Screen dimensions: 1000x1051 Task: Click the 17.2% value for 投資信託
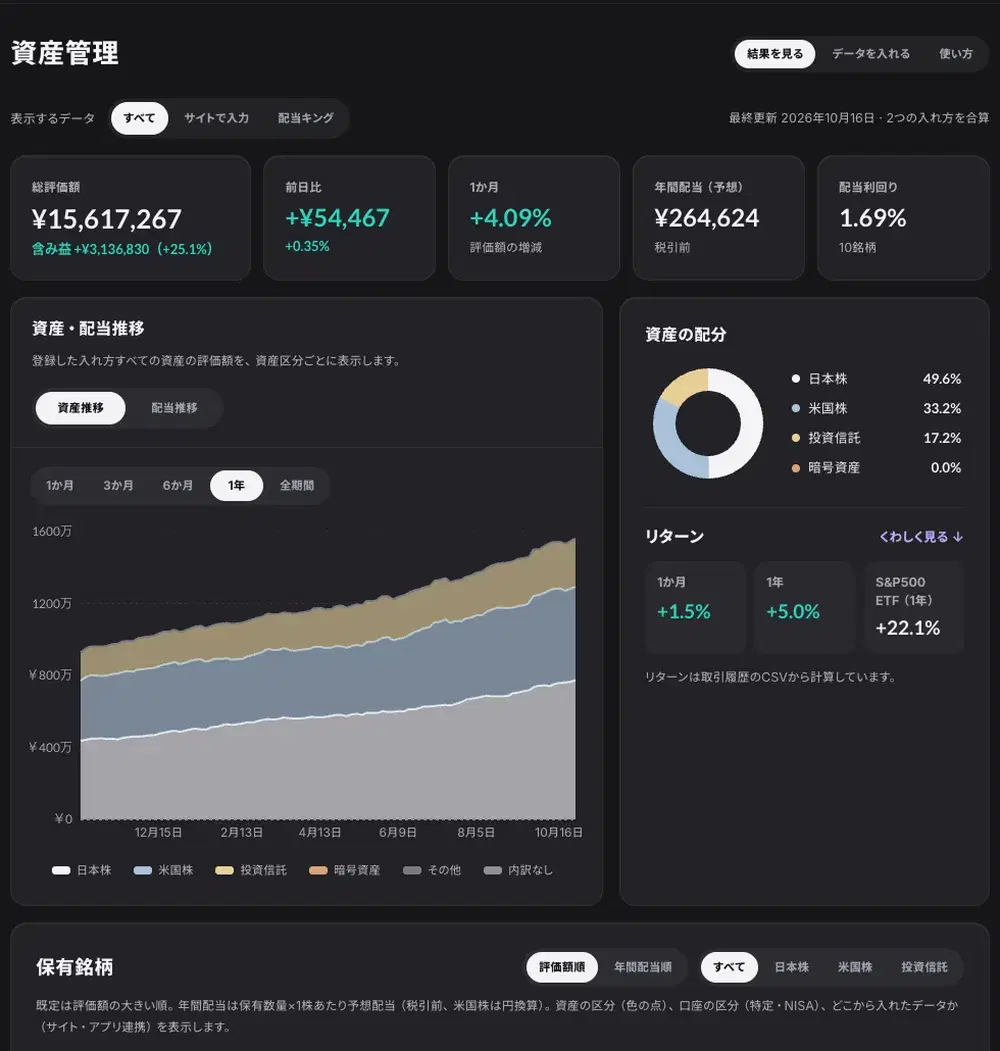(942, 438)
